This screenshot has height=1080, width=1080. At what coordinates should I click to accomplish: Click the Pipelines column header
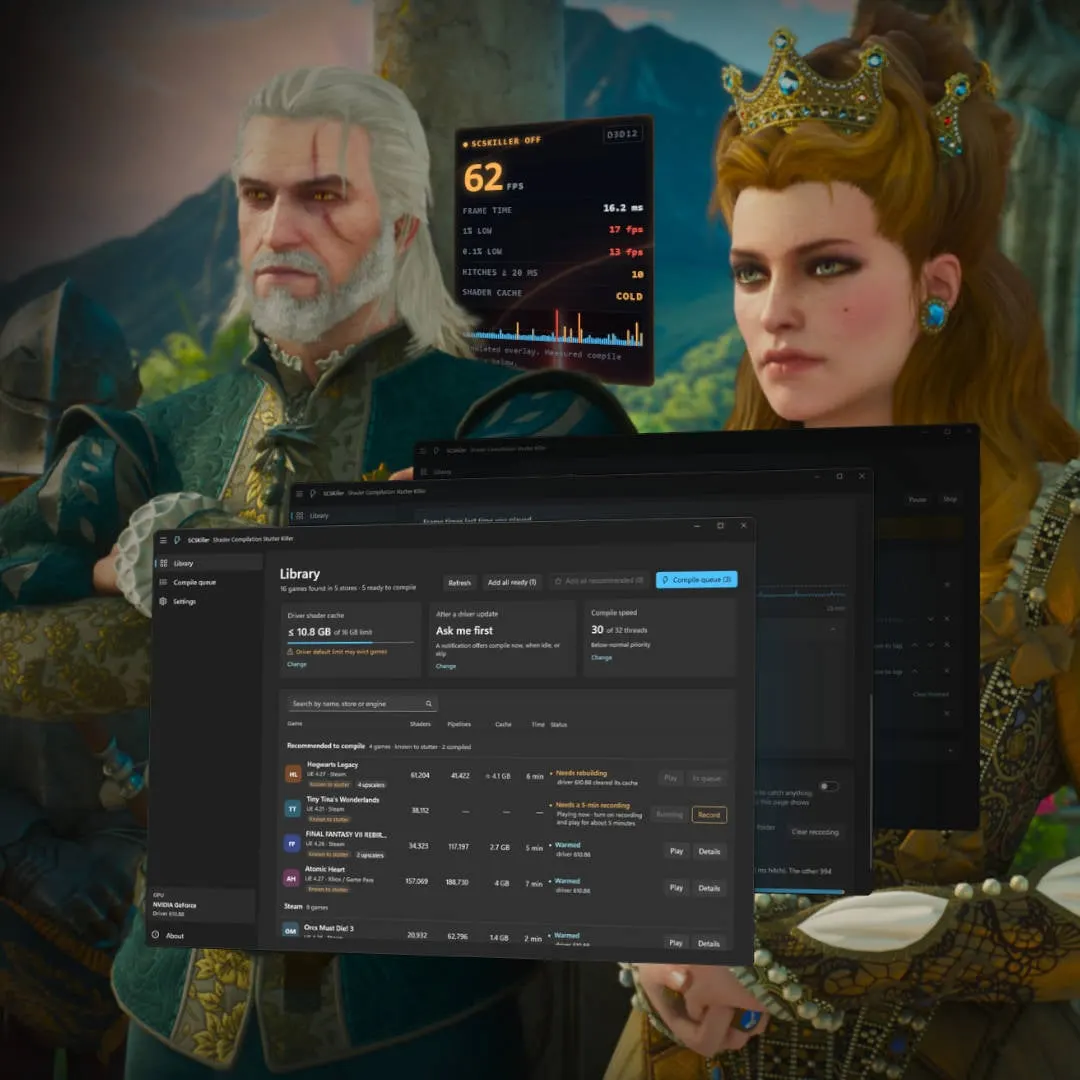coord(459,724)
